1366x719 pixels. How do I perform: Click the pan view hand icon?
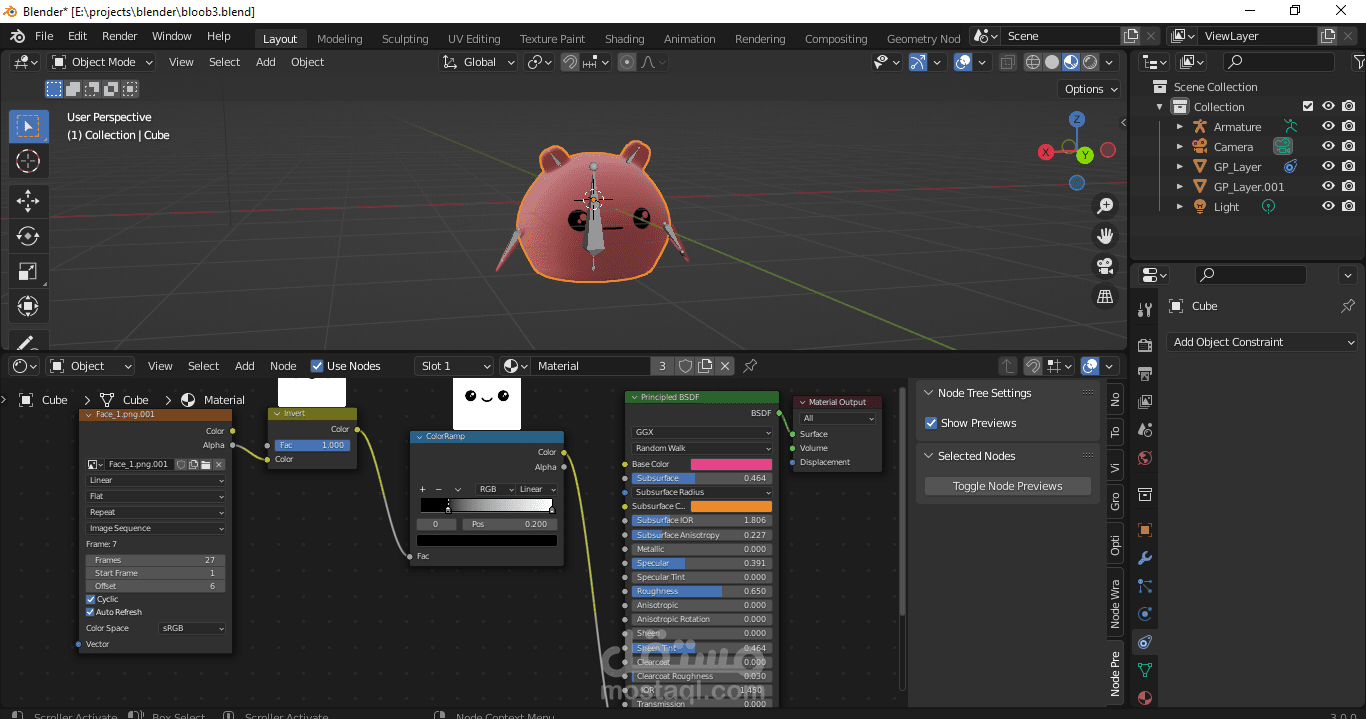click(x=1105, y=236)
